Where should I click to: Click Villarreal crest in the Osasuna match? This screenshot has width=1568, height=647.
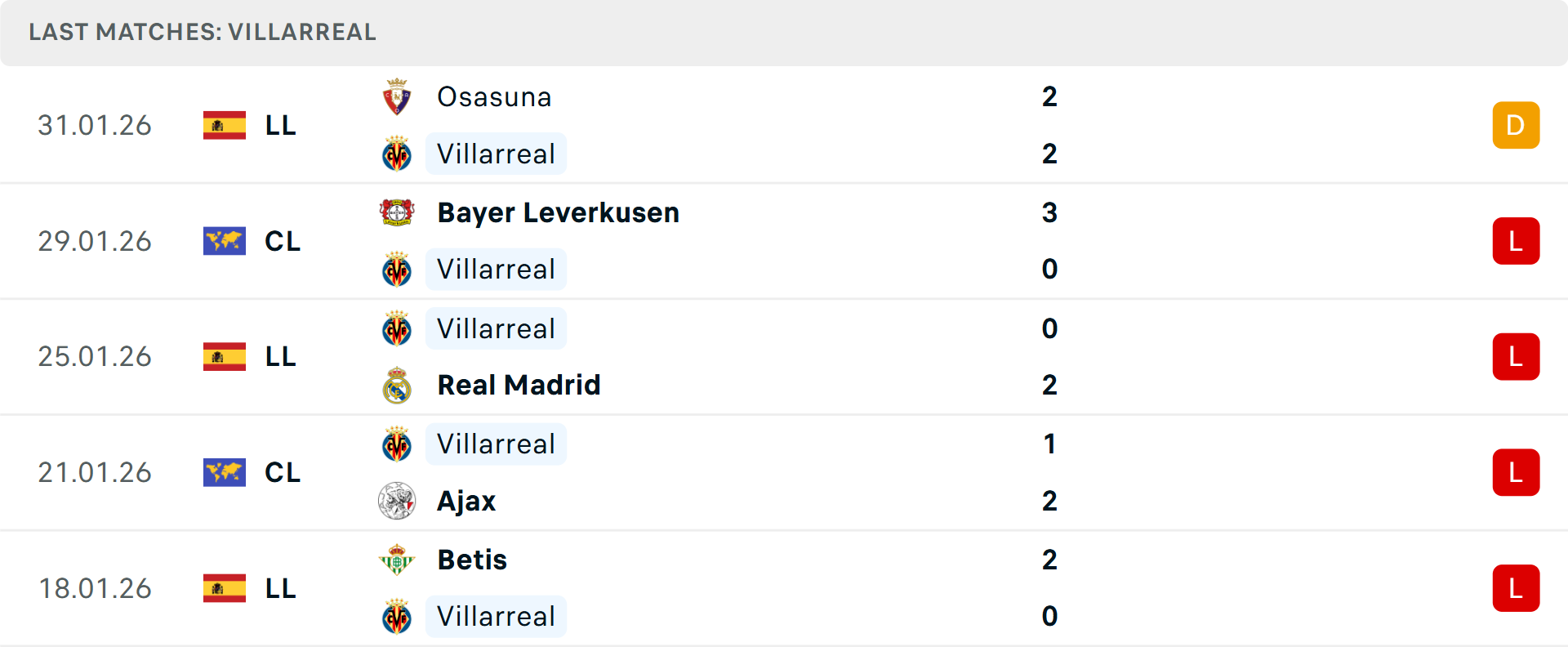pyautogui.click(x=397, y=154)
